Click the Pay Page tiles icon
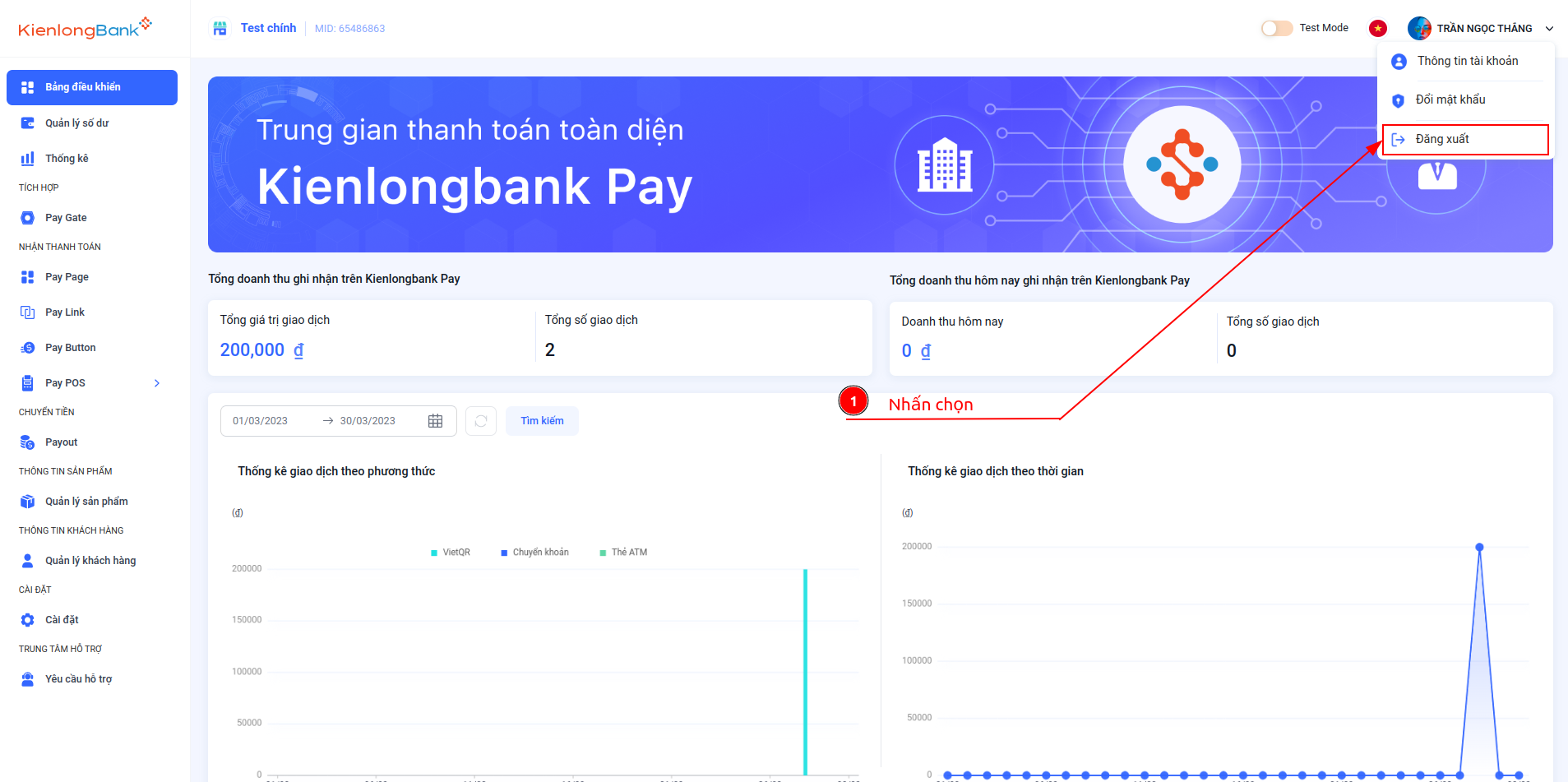This screenshot has height=782, width=1568. [x=27, y=277]
